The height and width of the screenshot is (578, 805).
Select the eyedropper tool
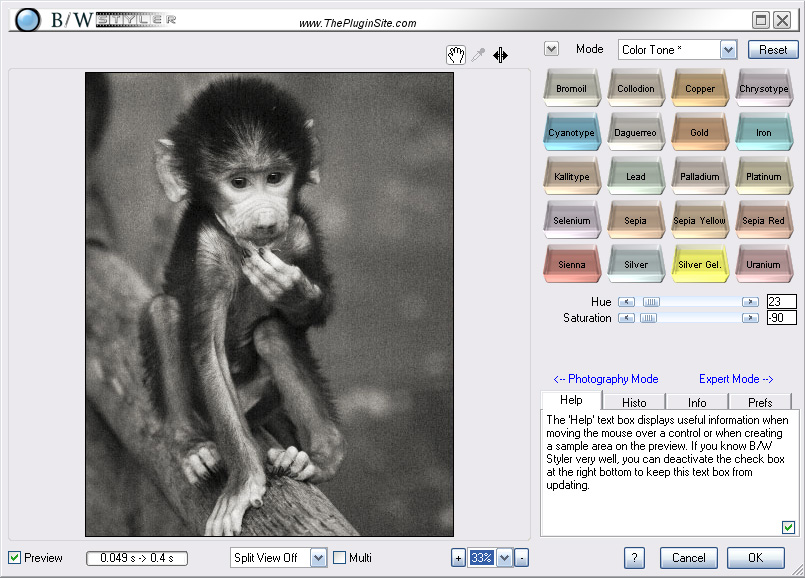[x=478, y=55]
